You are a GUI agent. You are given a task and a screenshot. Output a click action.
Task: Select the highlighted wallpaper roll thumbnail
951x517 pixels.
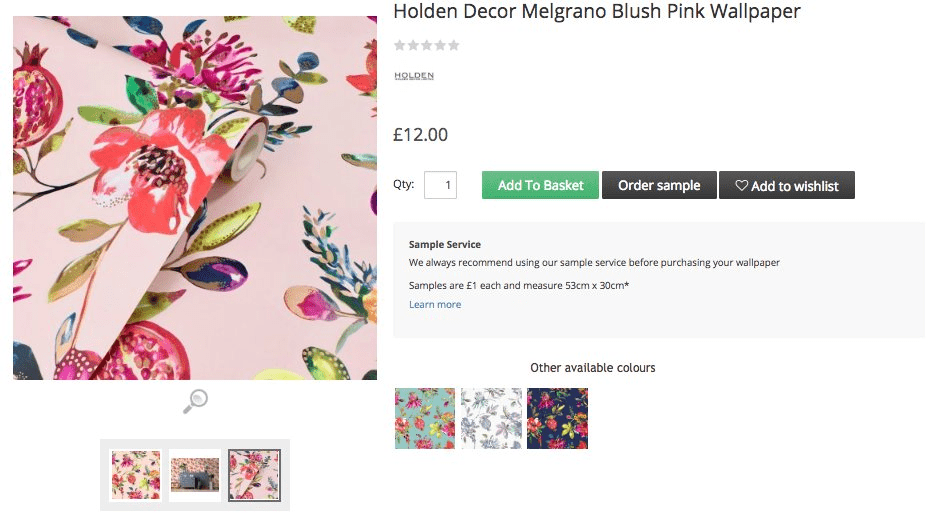[x=254, y=475]
